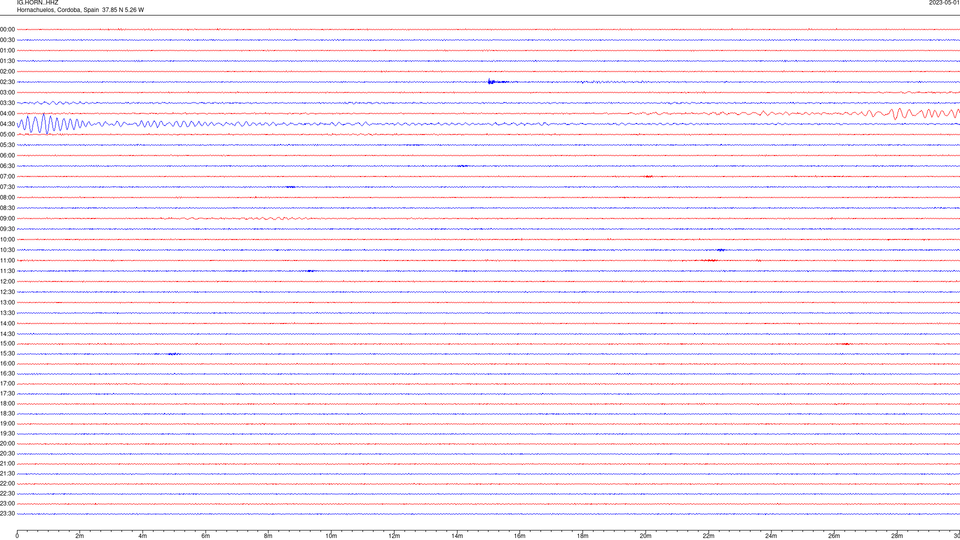
Task: Click the 2m tick label on time axis
Action: [x=80, y=536]
